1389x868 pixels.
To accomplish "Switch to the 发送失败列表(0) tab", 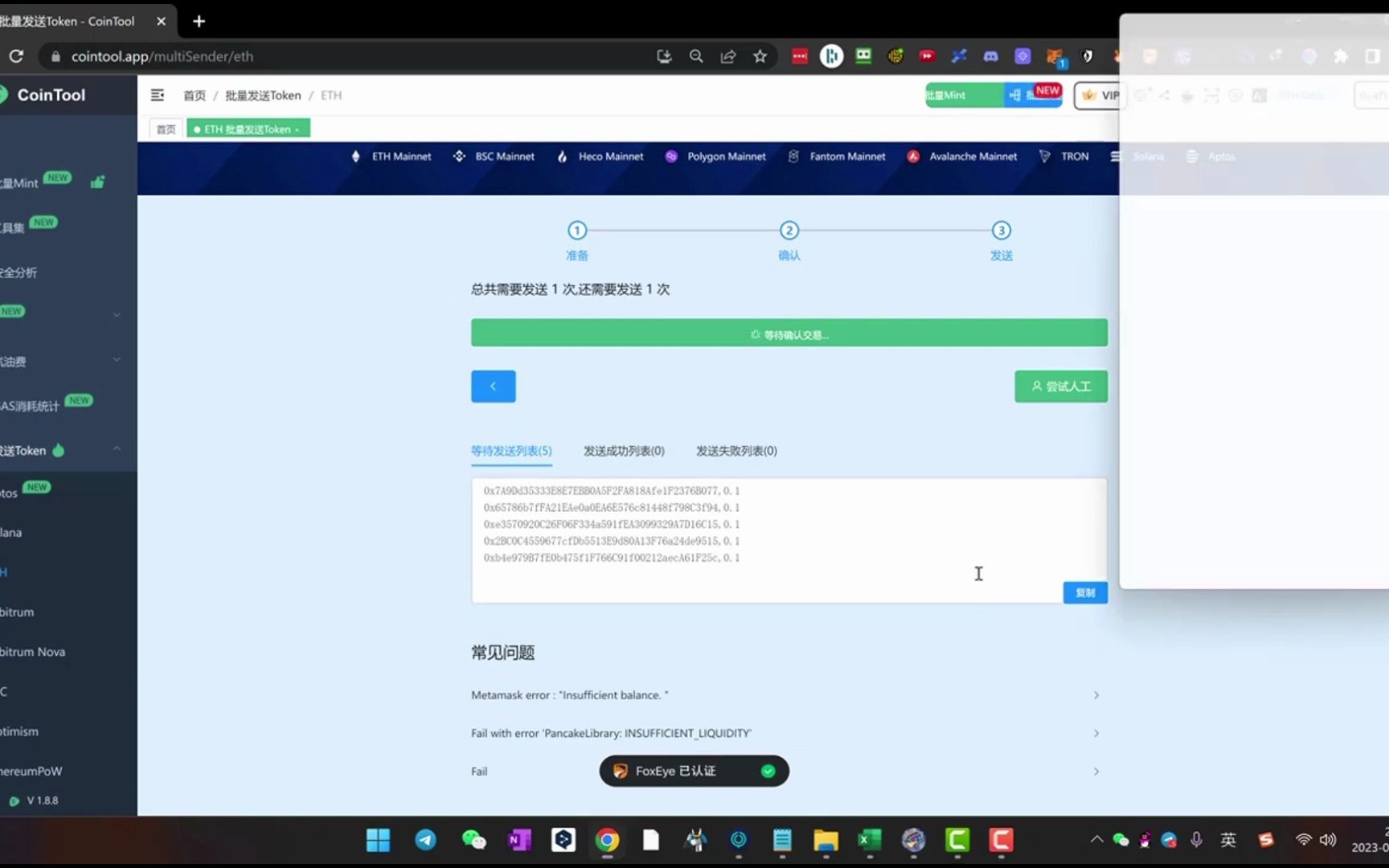I will pyautogui.click(x=735, y=451).
